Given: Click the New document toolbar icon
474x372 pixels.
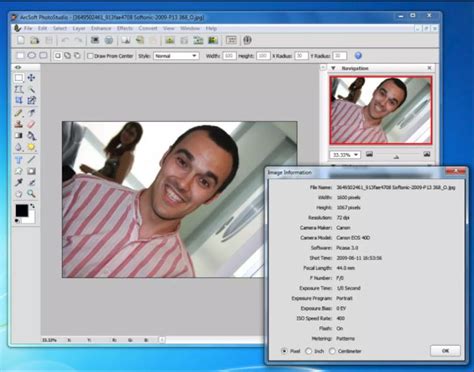Looking at the screenshot, I should tap(21, 40).
